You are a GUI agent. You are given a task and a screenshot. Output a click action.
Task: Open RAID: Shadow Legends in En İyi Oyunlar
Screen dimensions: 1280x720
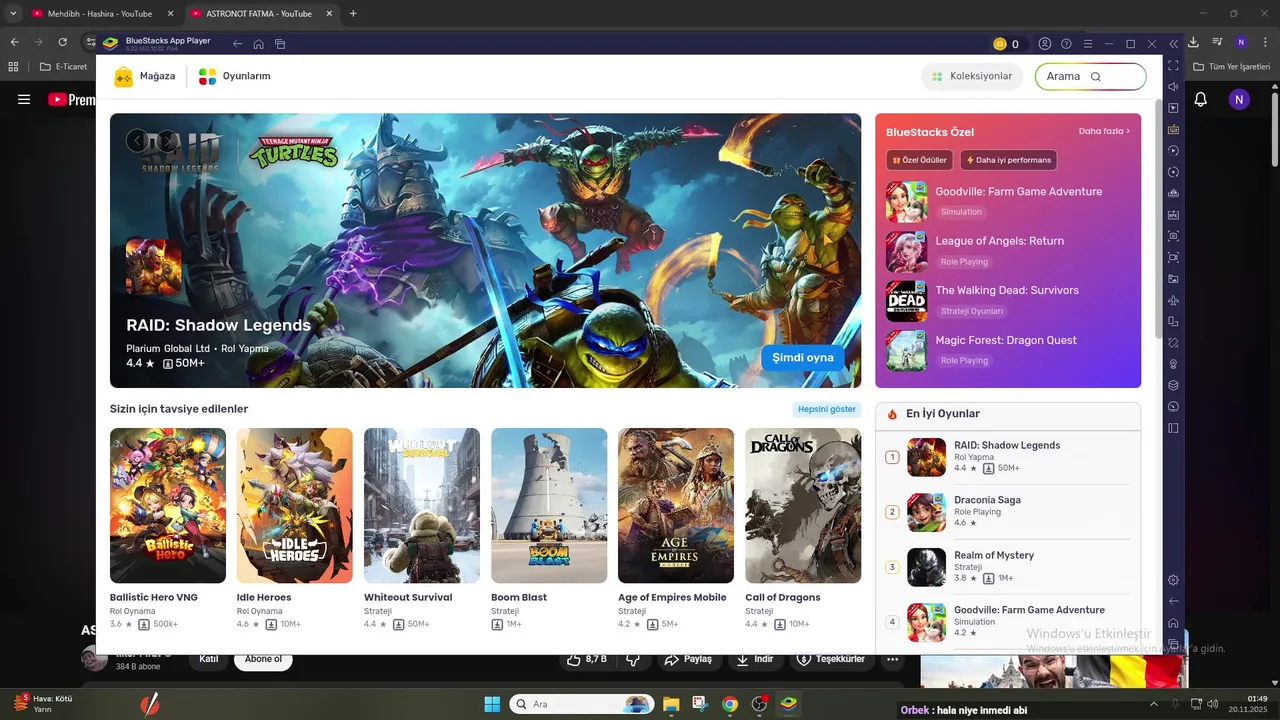[1008, 457]
